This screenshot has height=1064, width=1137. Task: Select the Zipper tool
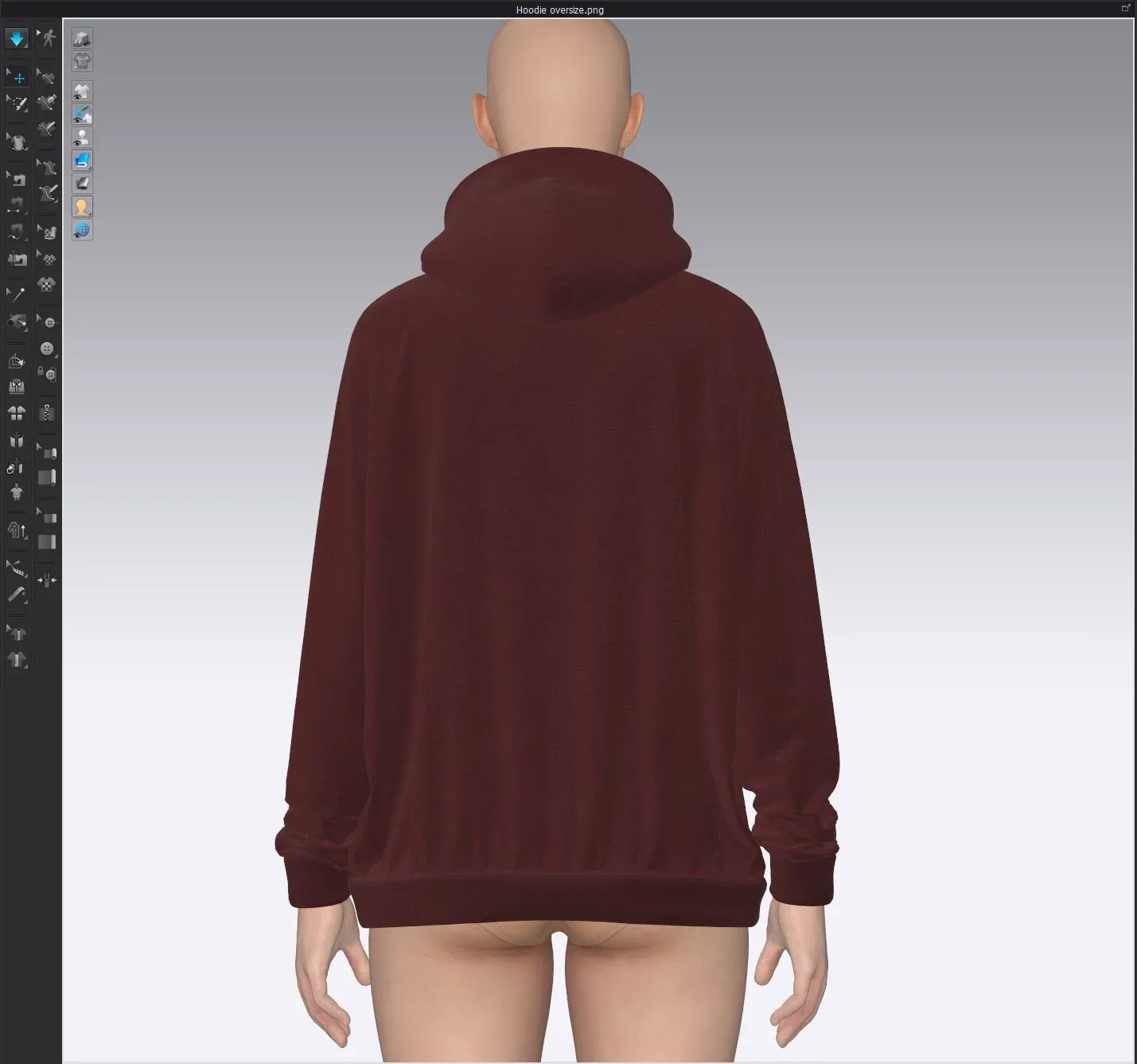[x=46, y=411]
